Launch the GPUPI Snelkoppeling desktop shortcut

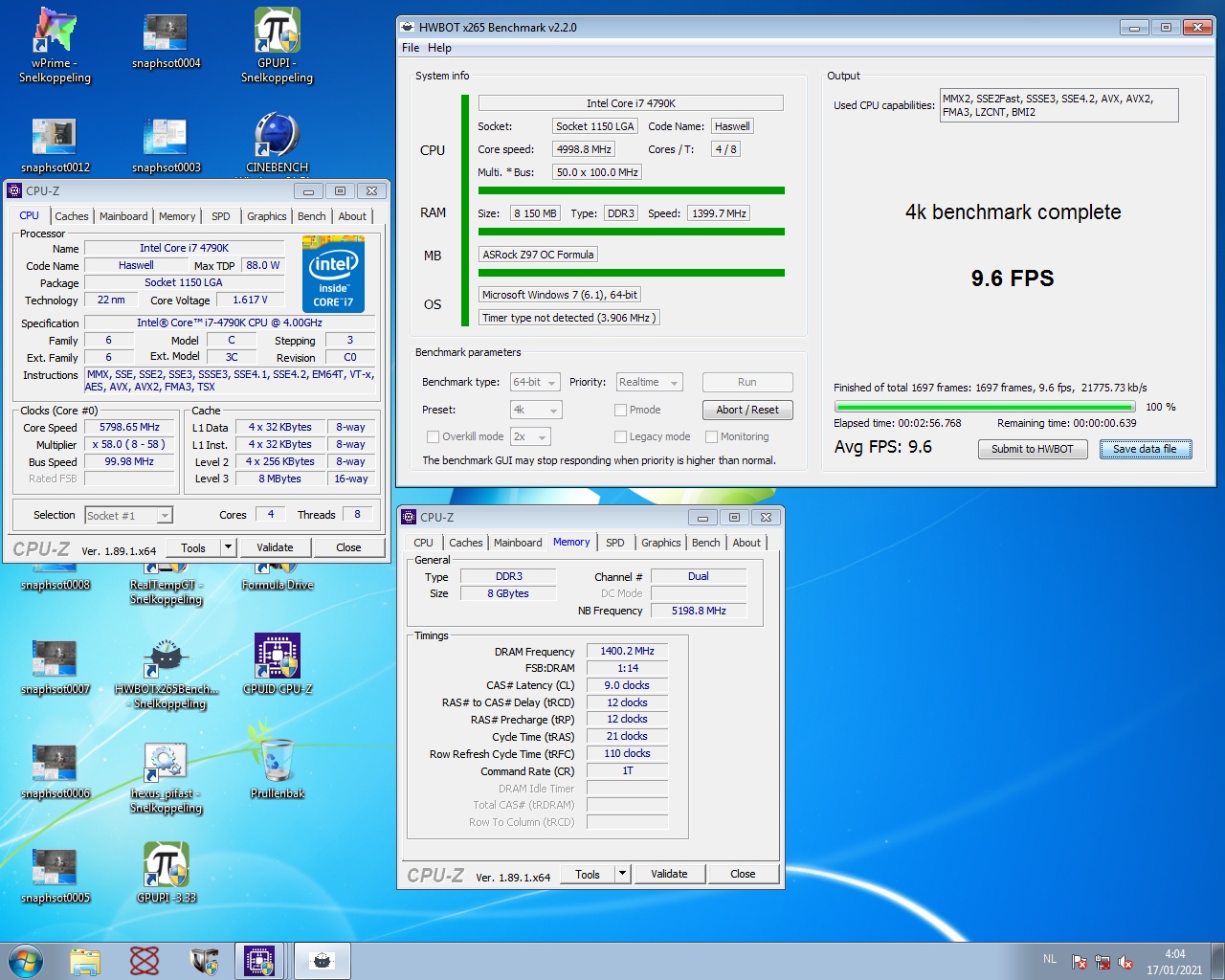277,45
